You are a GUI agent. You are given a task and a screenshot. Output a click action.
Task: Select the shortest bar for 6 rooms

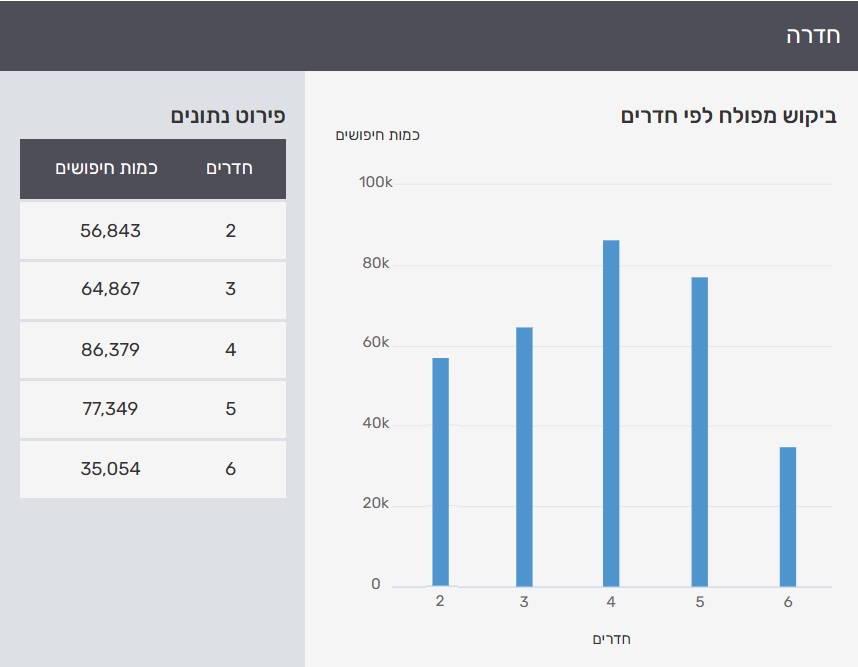[788, 516]
